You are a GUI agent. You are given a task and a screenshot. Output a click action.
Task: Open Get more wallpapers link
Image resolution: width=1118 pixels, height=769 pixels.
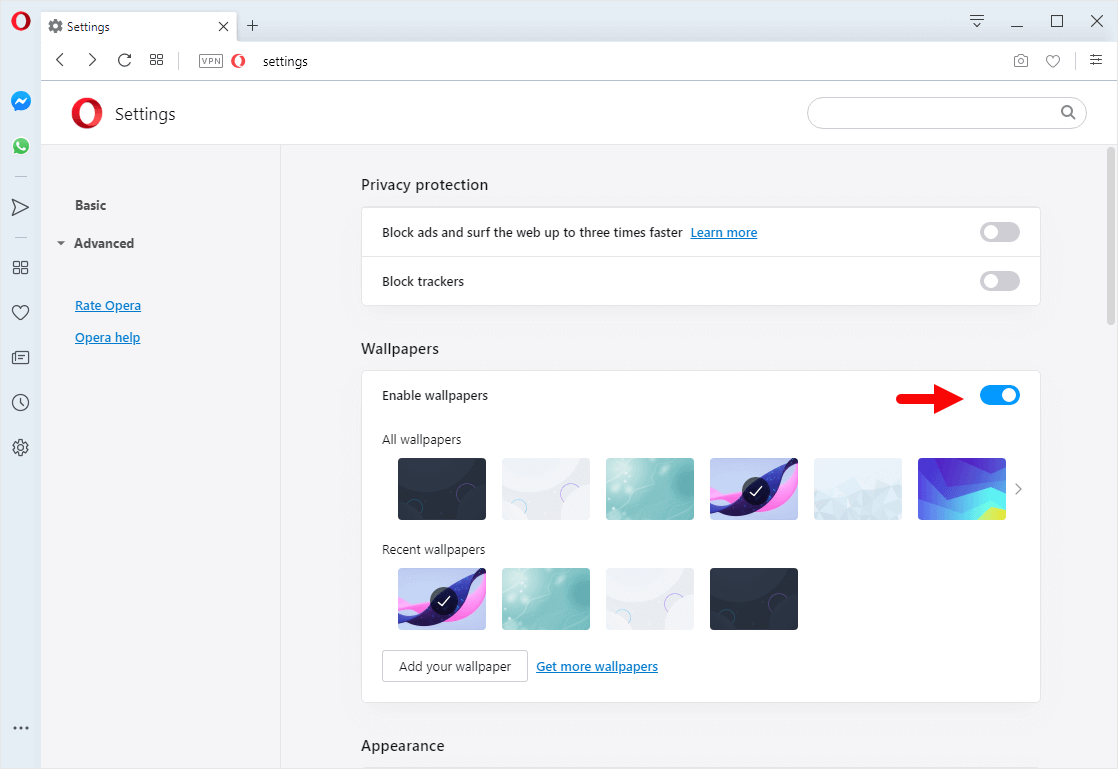[x=597, y=666]
